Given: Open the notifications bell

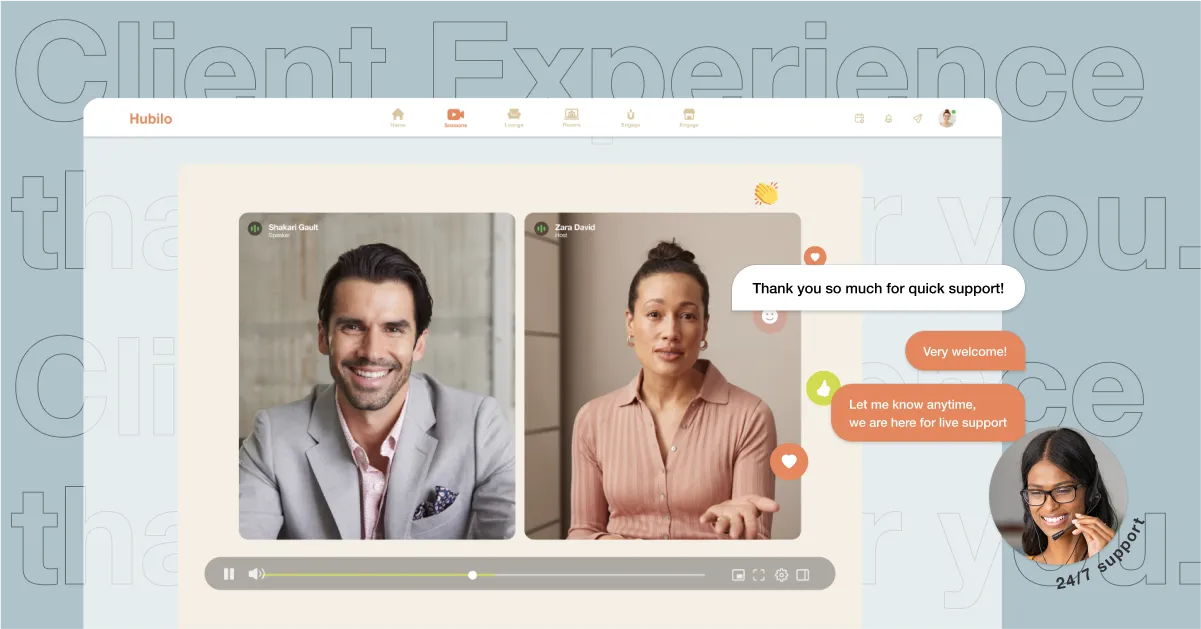Looking at the screenshot, I should pyautogui.click(x=888, y=119).
